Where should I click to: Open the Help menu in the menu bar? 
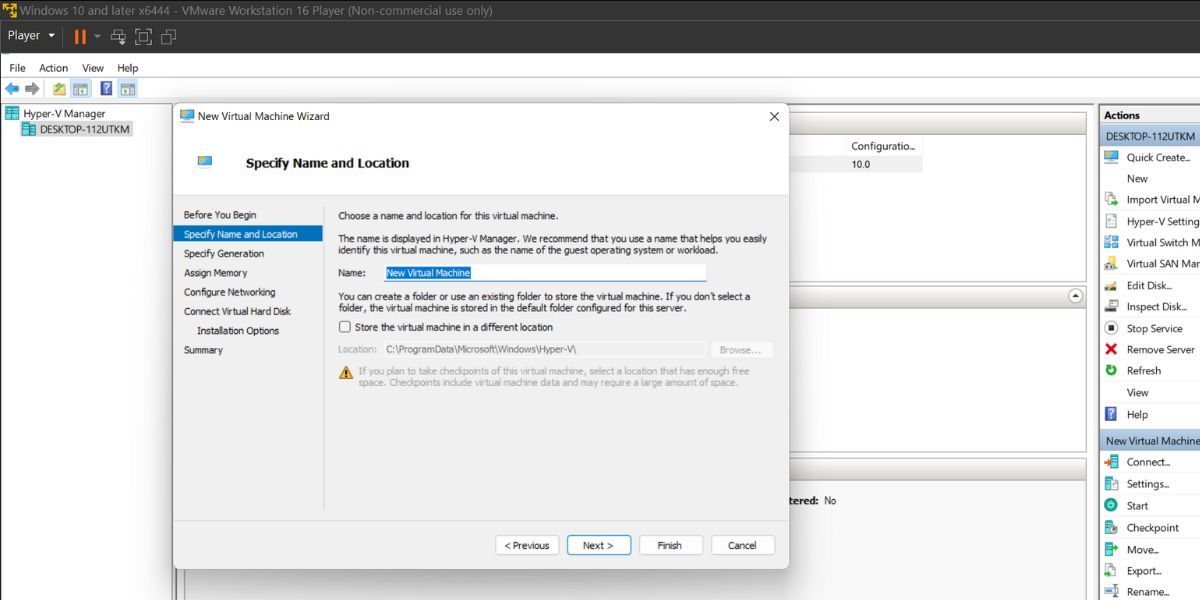click(x=127, y=68)
